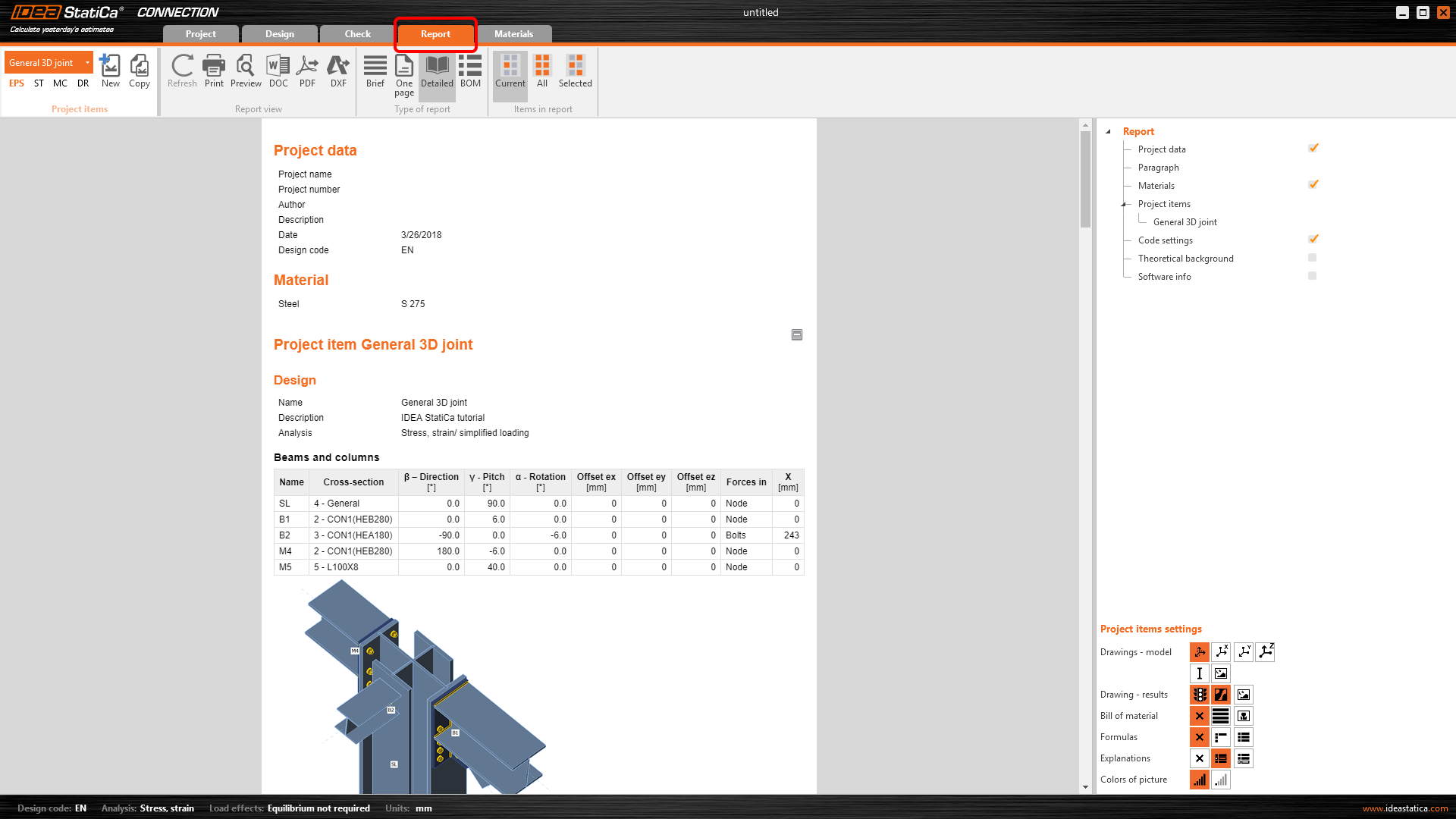
Task: Select General 3D joint in report tree
Action: point(1185,222)
